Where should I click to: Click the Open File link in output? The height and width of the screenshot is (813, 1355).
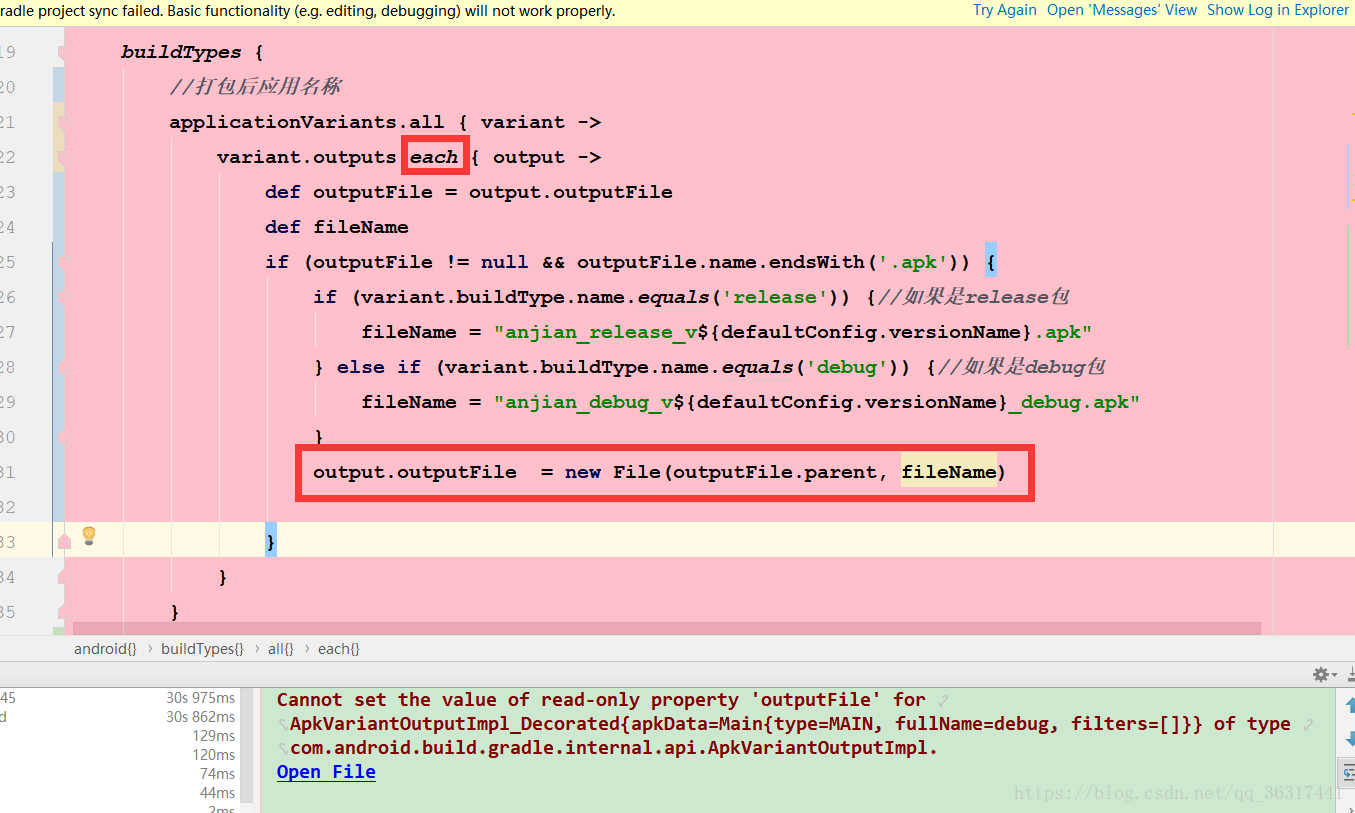click(x=326, y=772)
